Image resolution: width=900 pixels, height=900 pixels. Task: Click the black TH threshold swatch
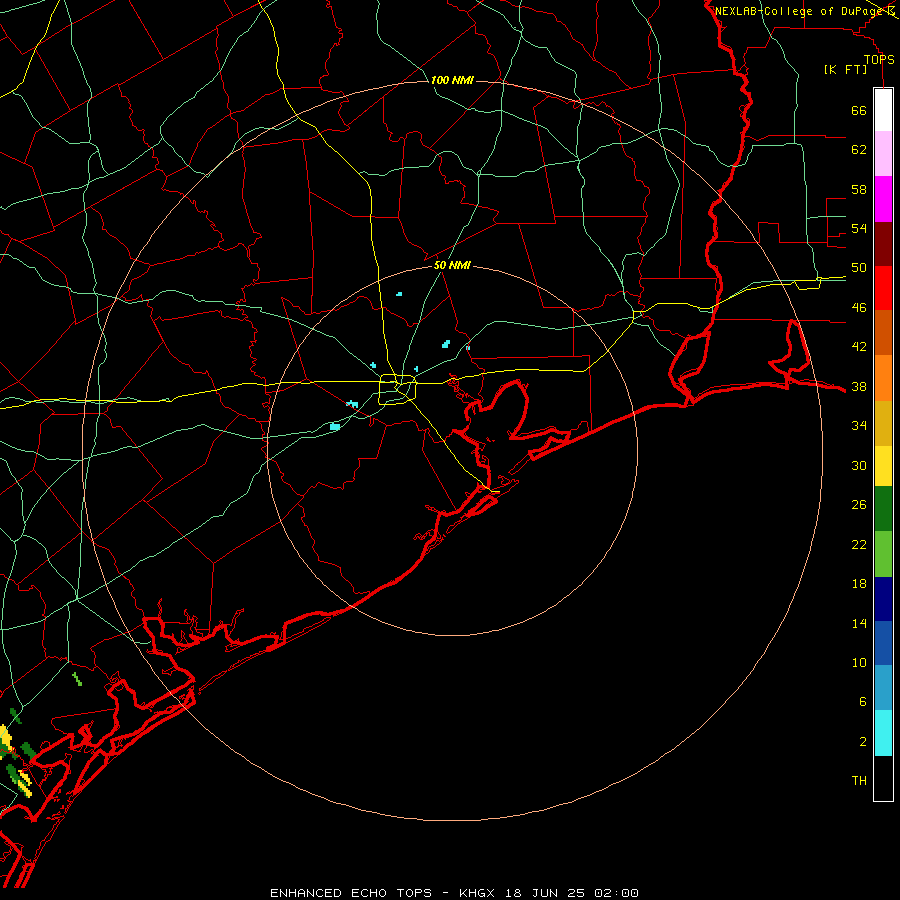click(883, 778)
